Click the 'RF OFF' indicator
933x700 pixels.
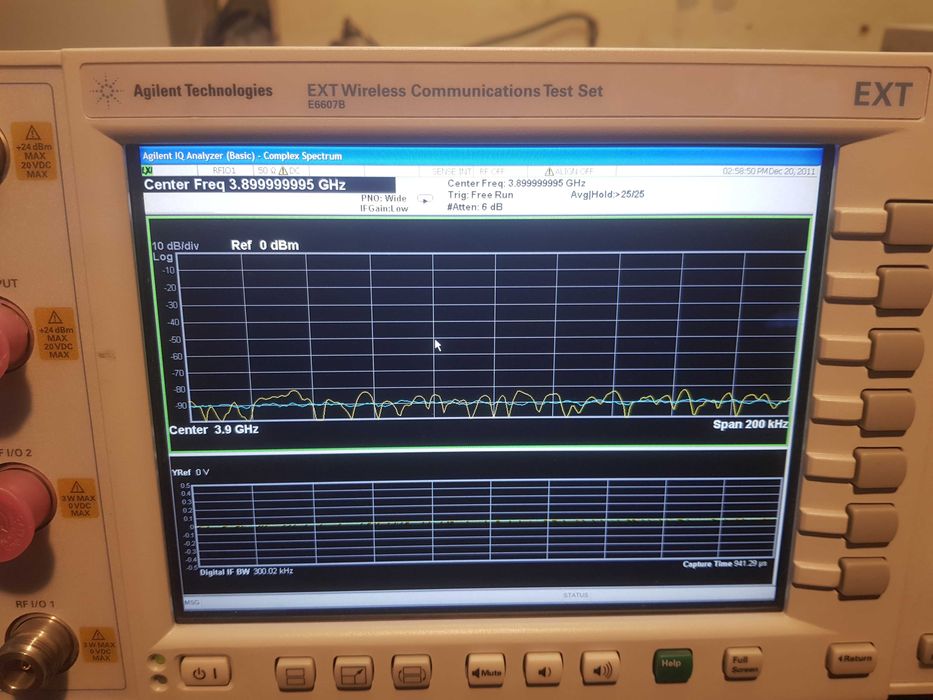[492, 171]
